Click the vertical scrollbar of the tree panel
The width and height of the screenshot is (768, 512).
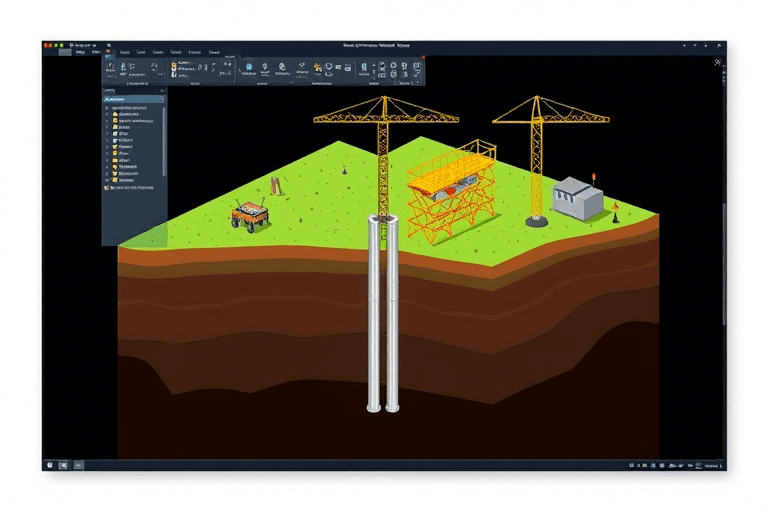(164, 140)
